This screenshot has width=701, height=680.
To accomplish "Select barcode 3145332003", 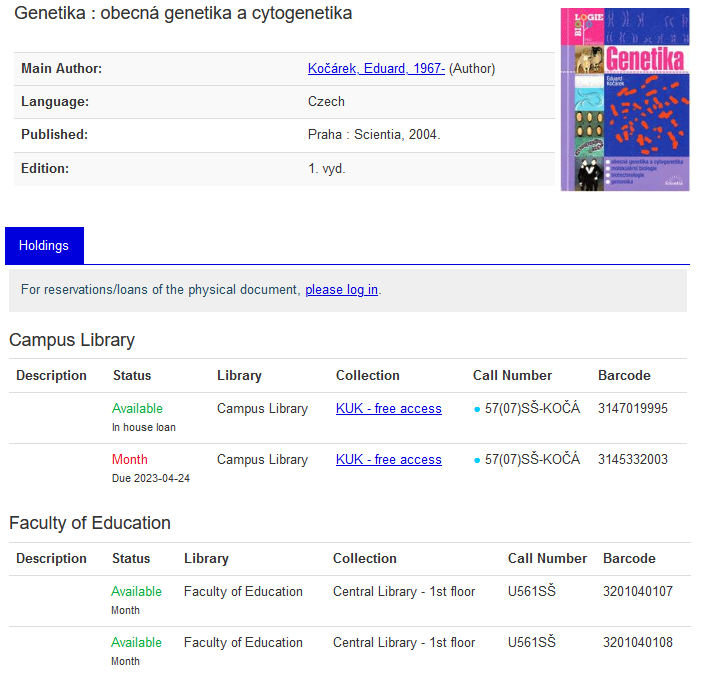I will [633, 459].
